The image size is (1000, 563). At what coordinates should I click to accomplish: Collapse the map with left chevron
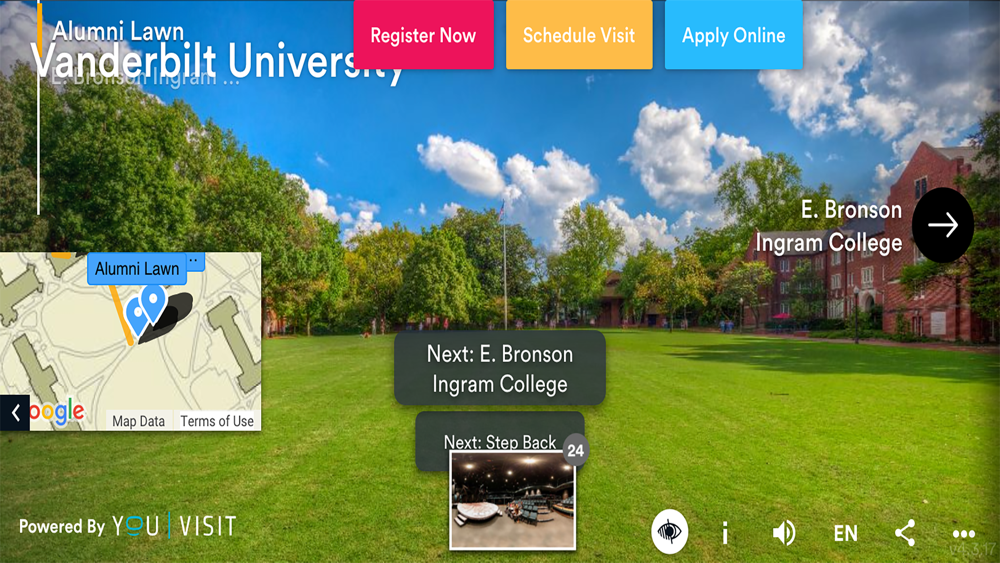(x=15, y=413)
